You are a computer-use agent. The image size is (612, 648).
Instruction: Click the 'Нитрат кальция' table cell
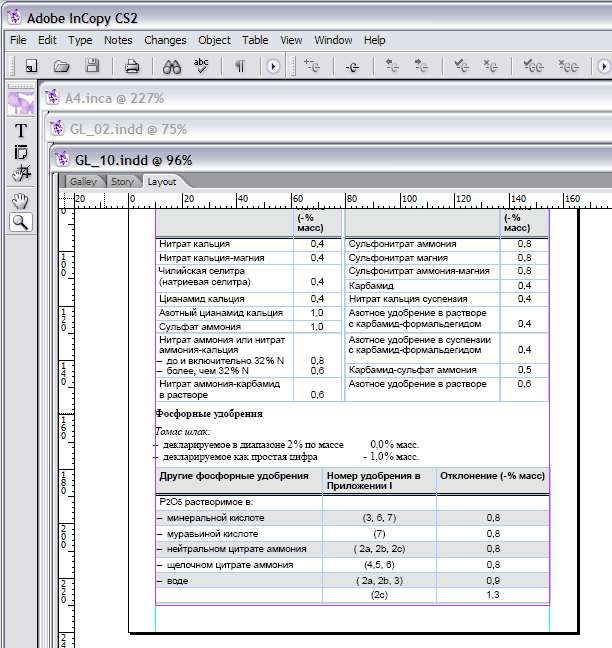click(224, 244)
